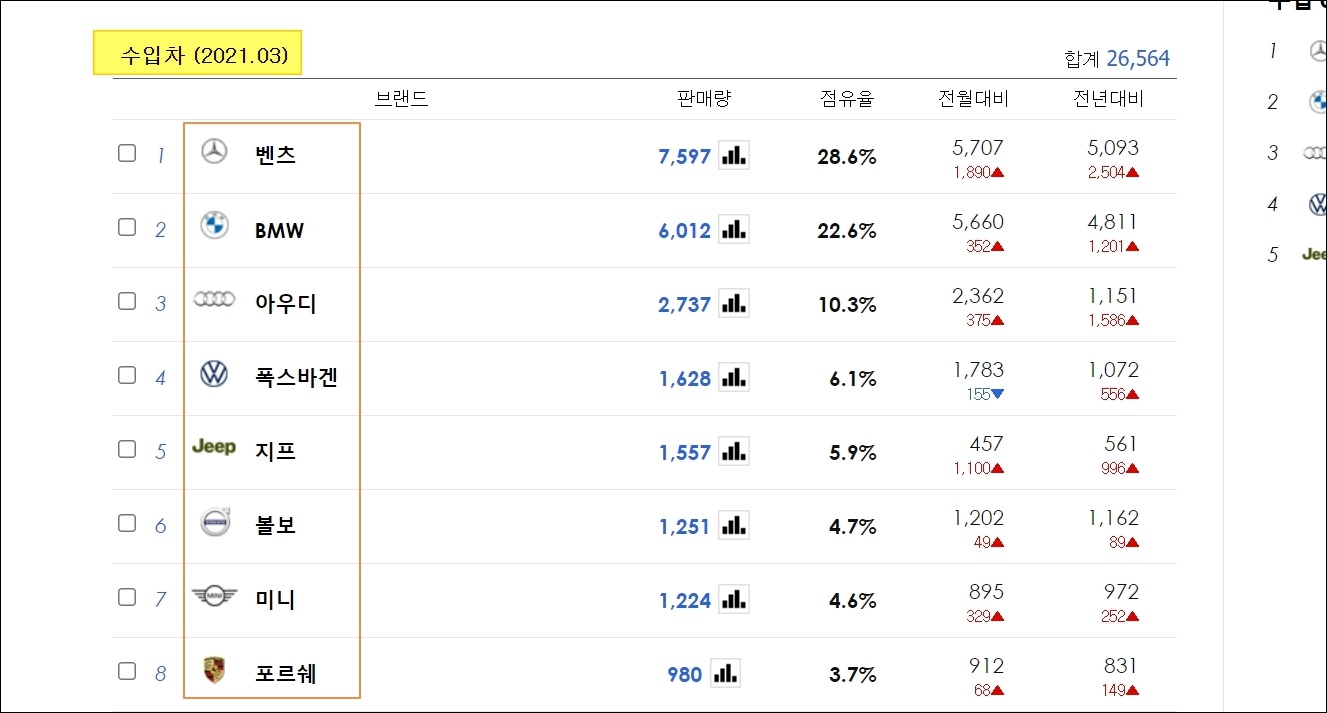
Task: Tick the checkbox for BMW row
Action: (127, 227)
